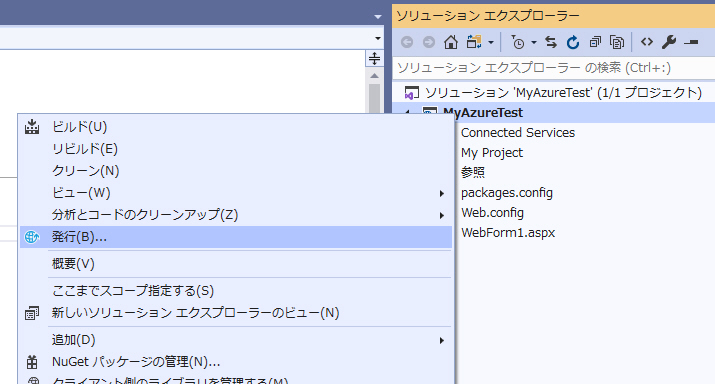
Task: Select WebForm1.aspx file
Action: coord(508,233)
